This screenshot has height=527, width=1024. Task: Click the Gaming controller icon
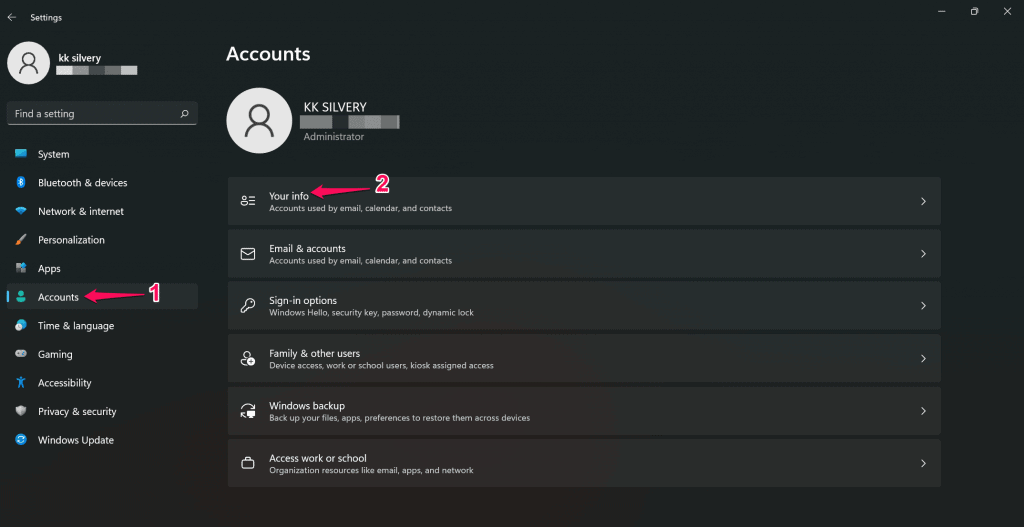[21, 354]
